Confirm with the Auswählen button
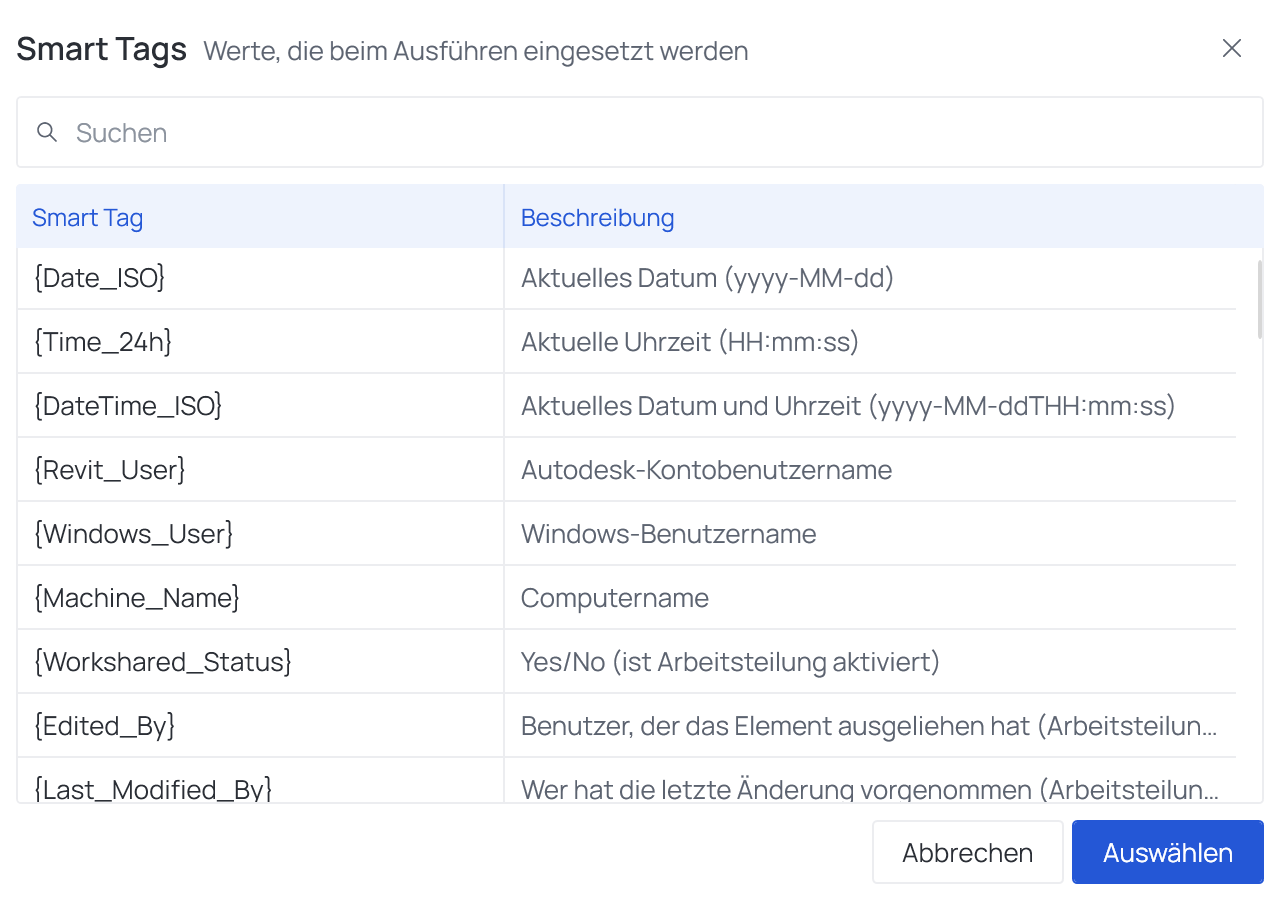Screen dimensions: 1280x900 click(1167, 853)
